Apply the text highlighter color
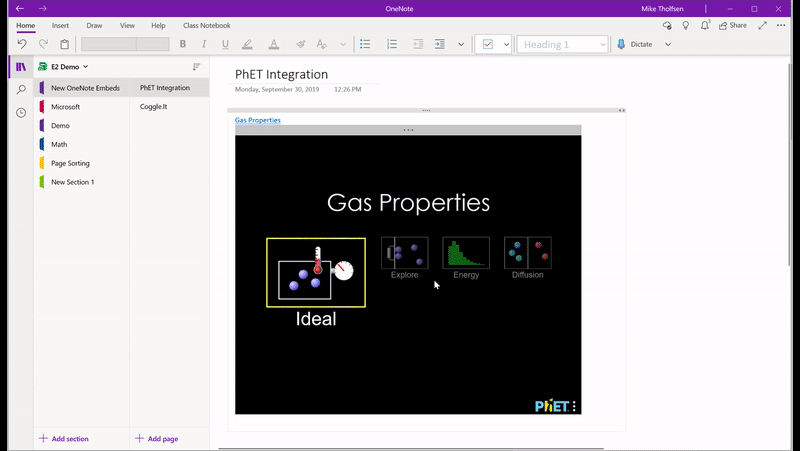800x451 pixels. click(x=247, y=44)
